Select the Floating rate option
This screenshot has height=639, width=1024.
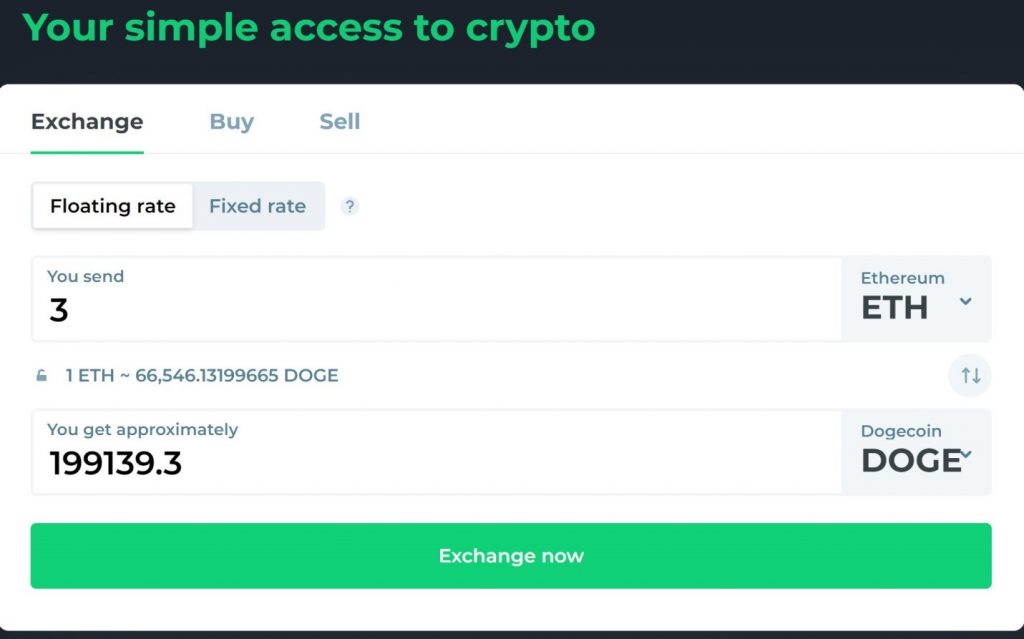coord(112,206)
